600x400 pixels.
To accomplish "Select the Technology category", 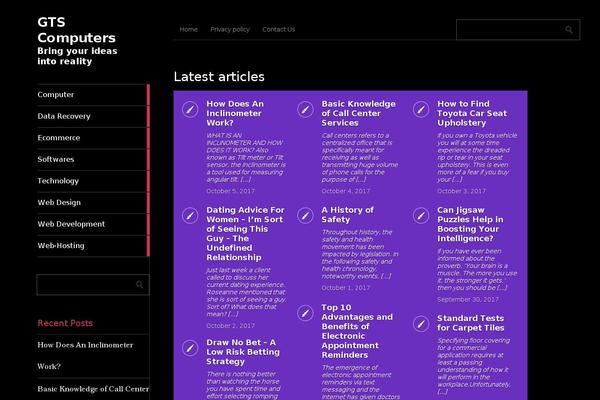I will 58,181.
